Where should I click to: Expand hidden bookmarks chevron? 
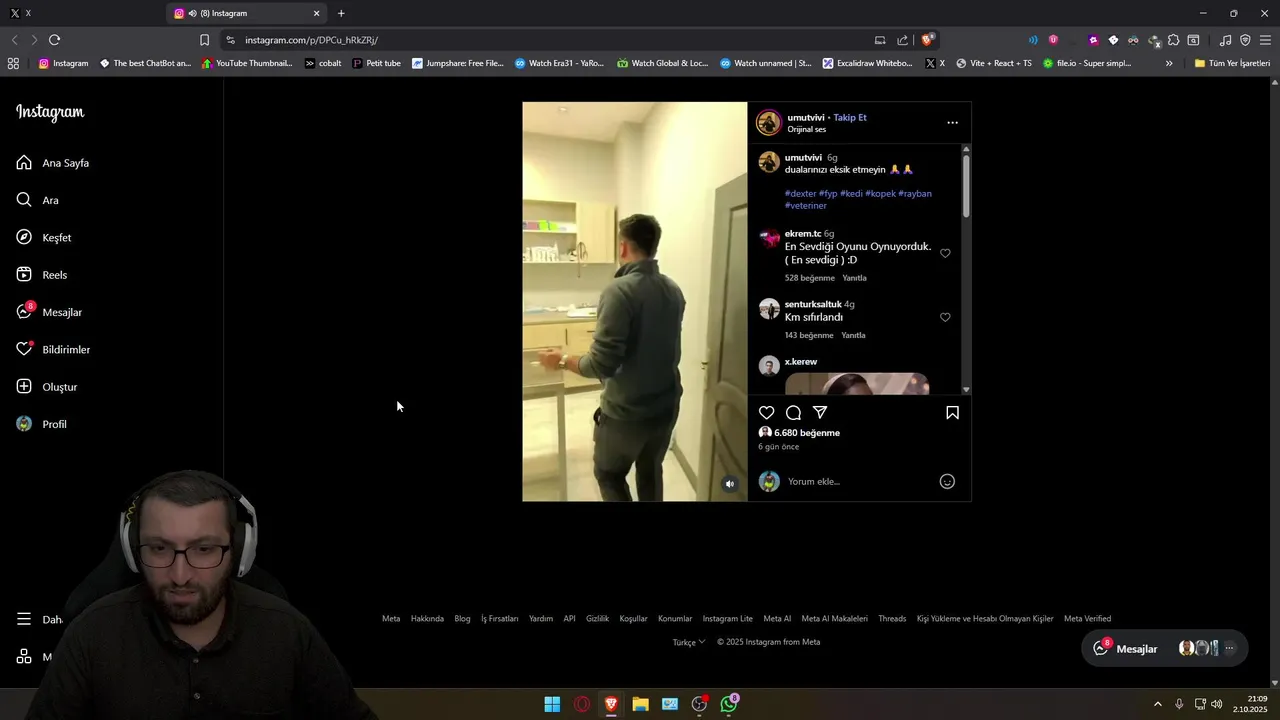pyautogui.click(x=1169, y=63)
